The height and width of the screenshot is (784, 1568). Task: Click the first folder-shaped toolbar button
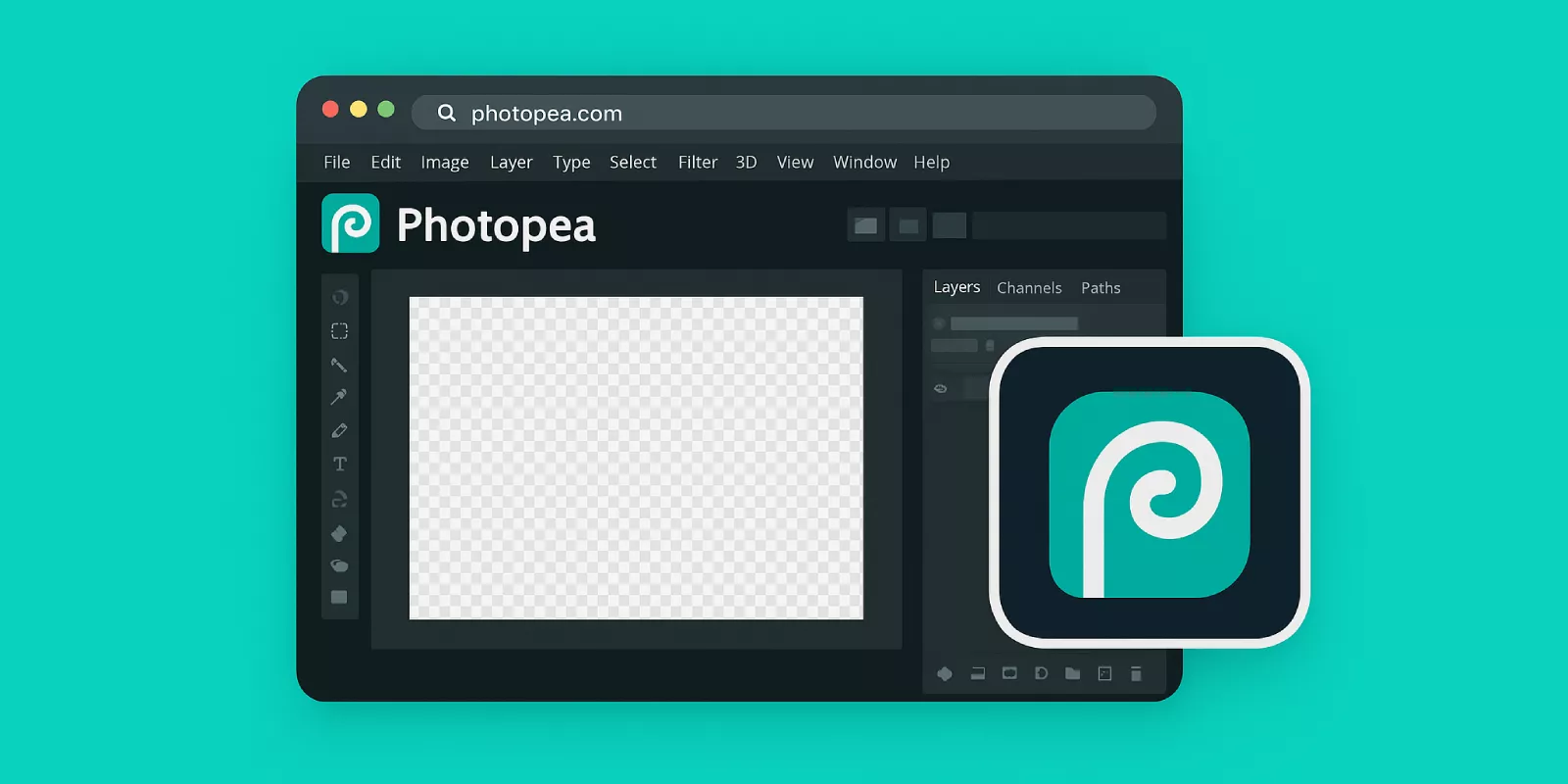click(x=866, y=225)
